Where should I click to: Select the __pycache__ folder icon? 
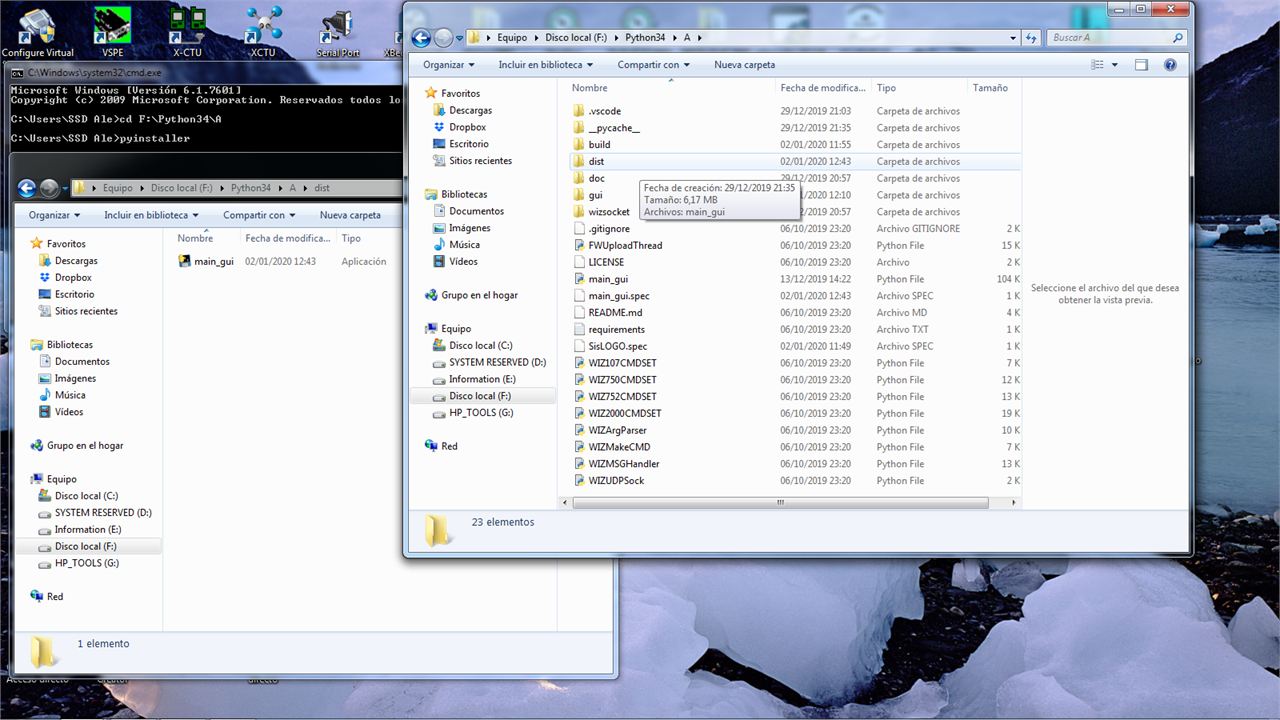point(578,128)
